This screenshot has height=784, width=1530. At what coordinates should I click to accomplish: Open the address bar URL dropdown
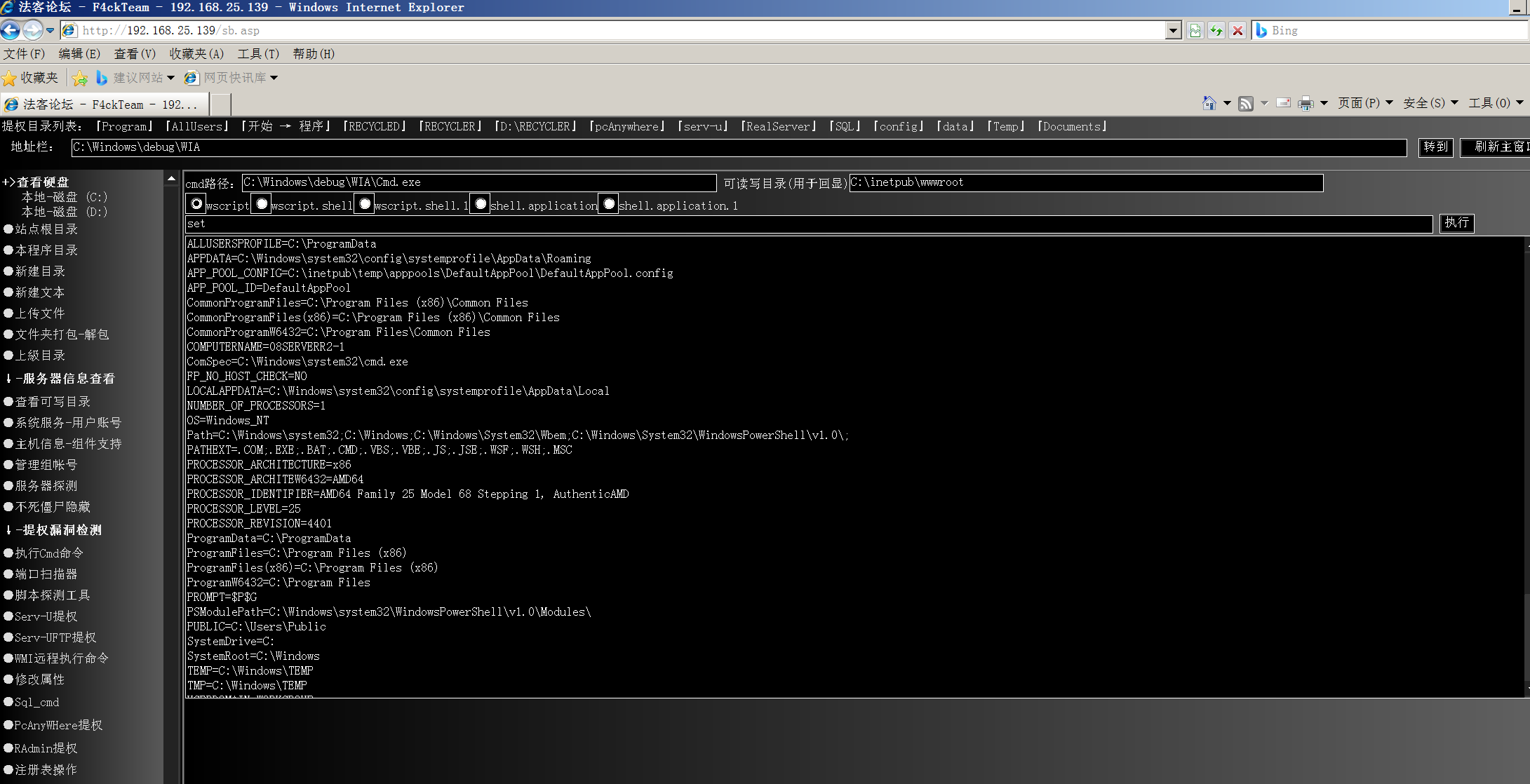point(1174,30)
